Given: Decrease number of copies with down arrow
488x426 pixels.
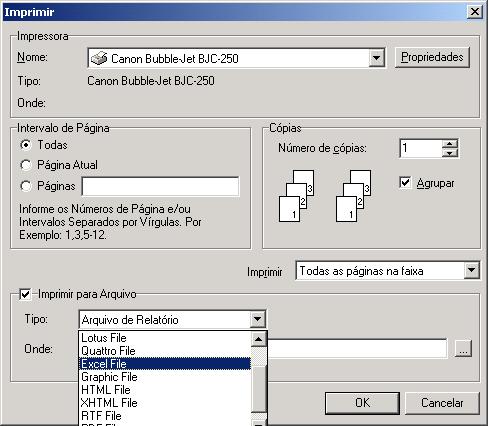Looking at the screenshot, I should pyautogui.click(x=450, y=153).
